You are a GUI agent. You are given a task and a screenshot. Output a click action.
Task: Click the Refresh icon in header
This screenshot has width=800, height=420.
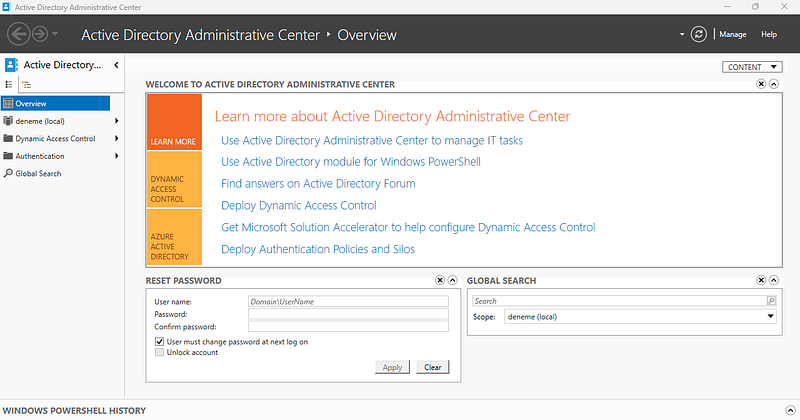(x=698, y=34)
